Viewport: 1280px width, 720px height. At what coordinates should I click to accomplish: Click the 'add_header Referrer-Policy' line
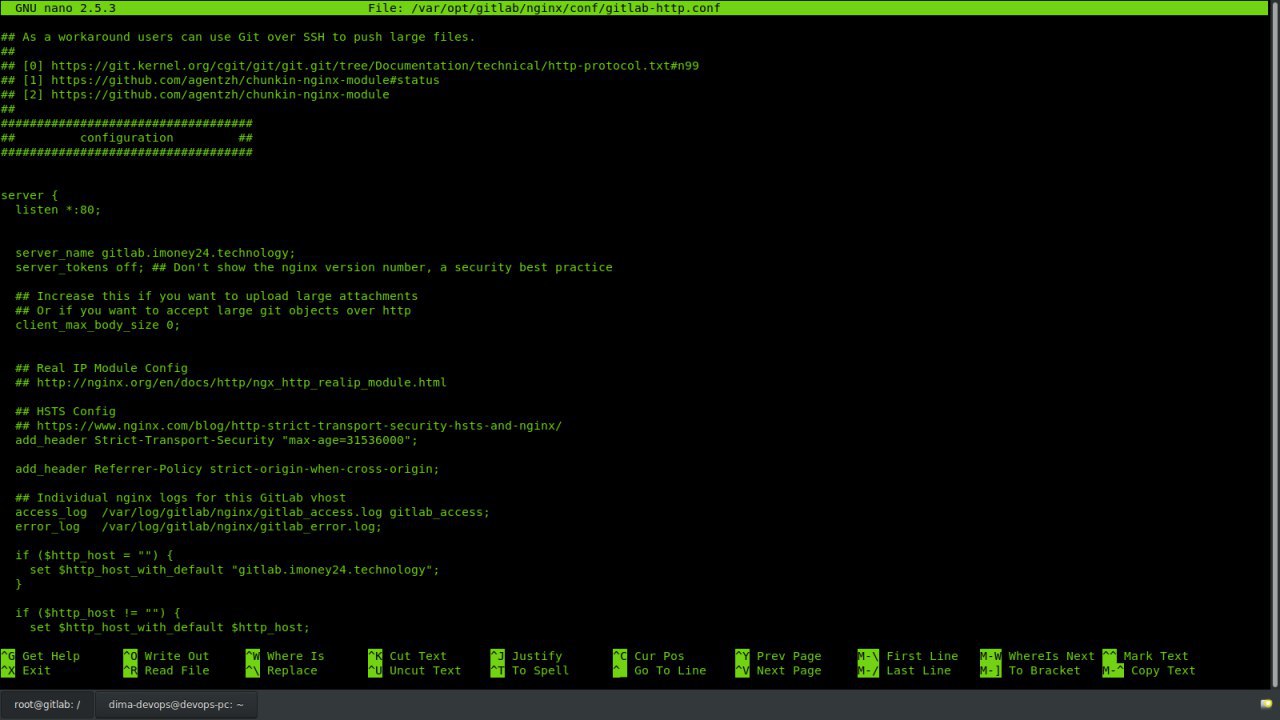point(227,469)
